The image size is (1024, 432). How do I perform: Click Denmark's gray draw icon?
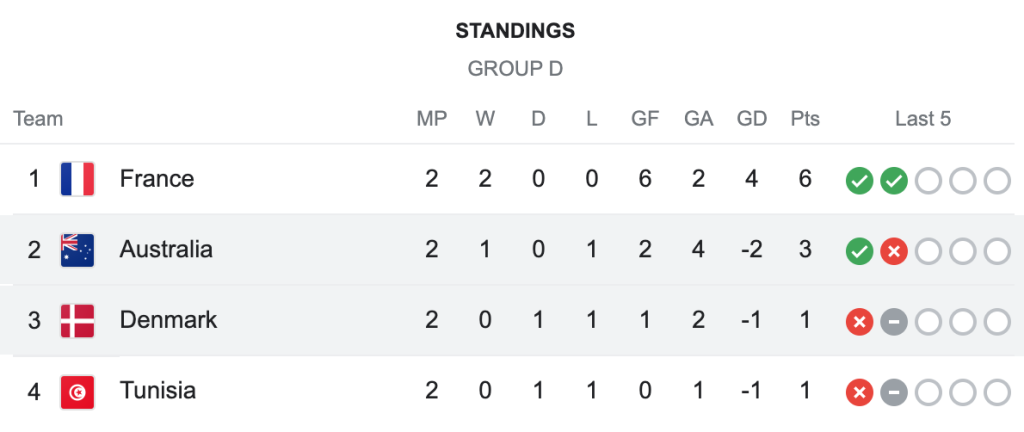pyautogui.click(x=893, y=322)
